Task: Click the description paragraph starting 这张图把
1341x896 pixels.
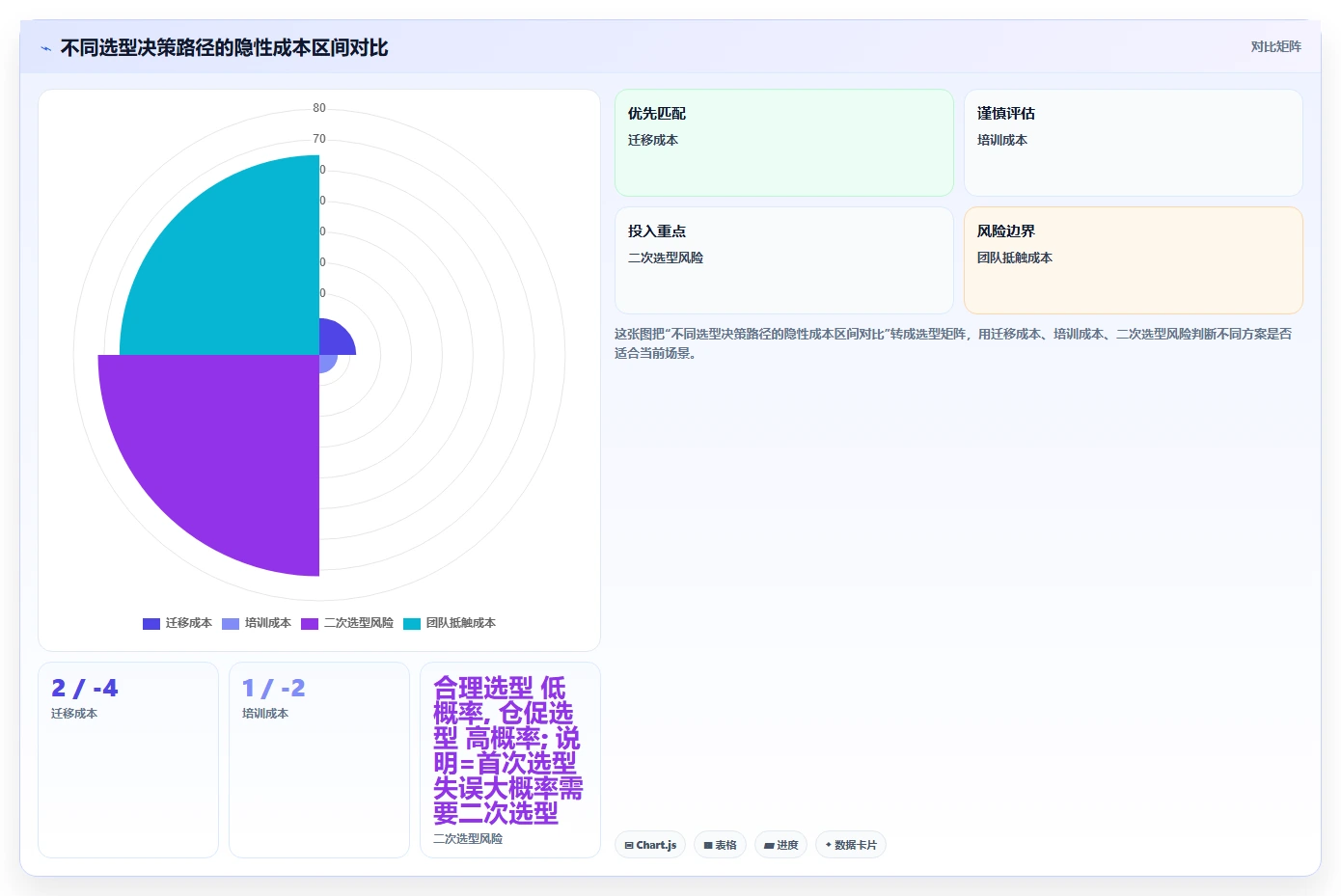Action: (x=953, y=343)
